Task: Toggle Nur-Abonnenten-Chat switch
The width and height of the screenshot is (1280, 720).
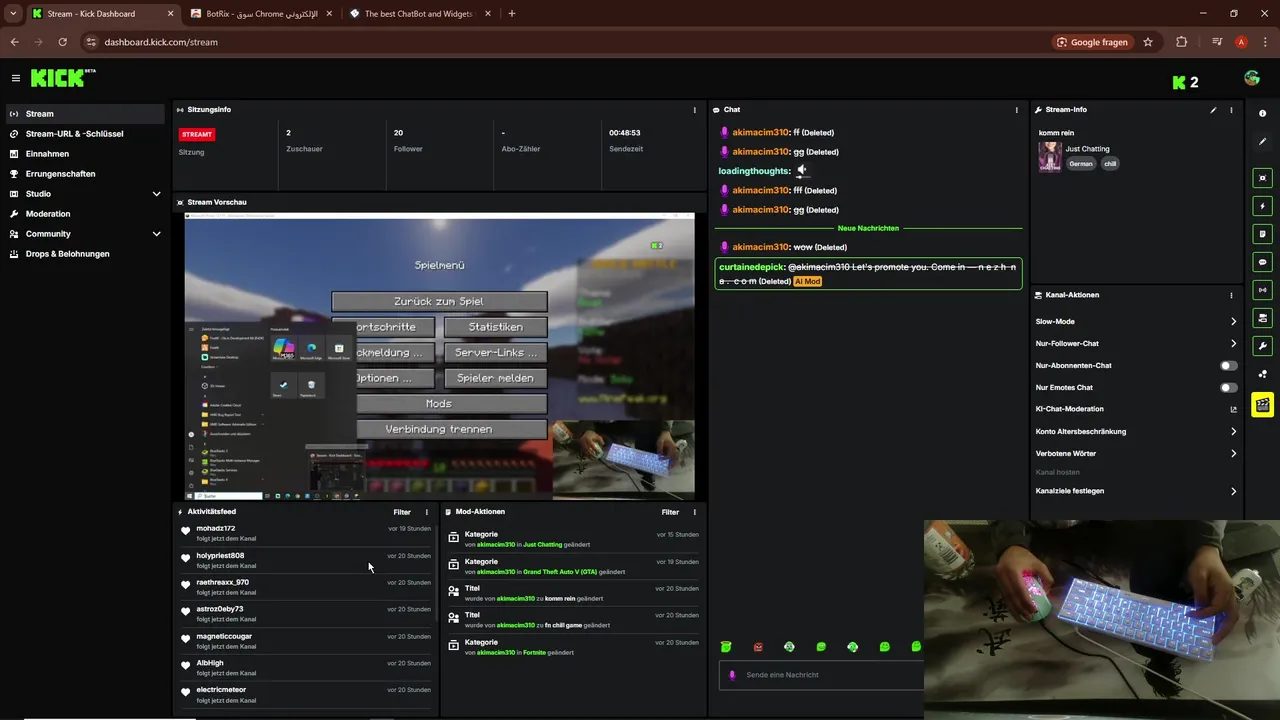Action: pos(1229,365)
